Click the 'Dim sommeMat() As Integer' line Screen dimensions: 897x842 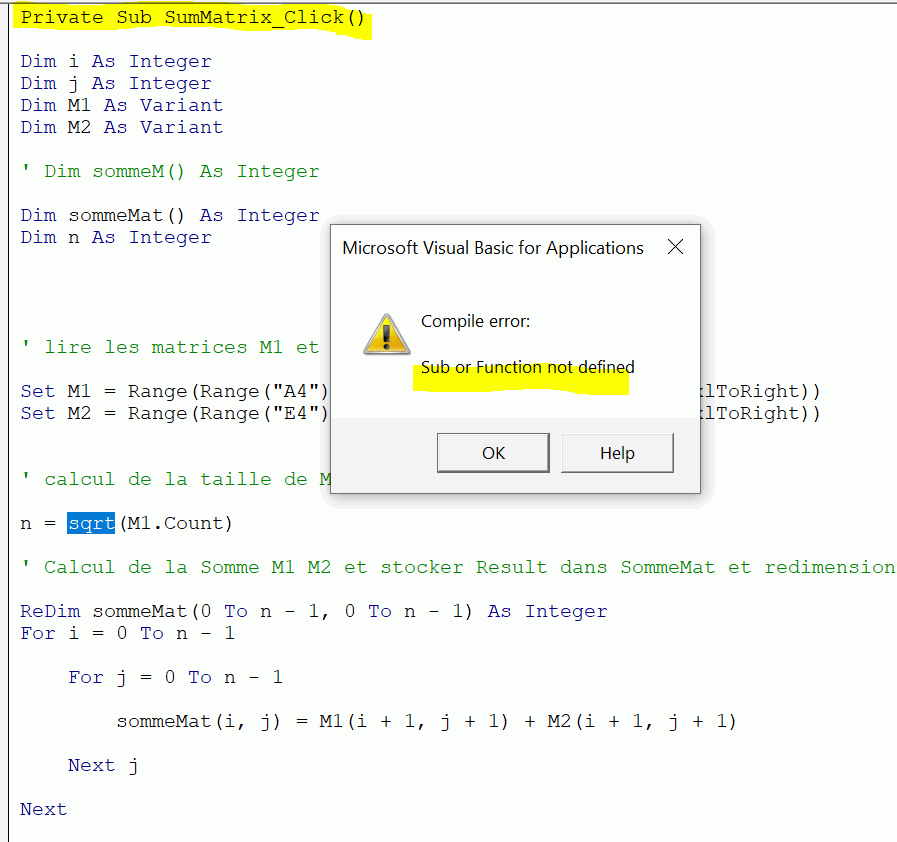click(170, 215)
